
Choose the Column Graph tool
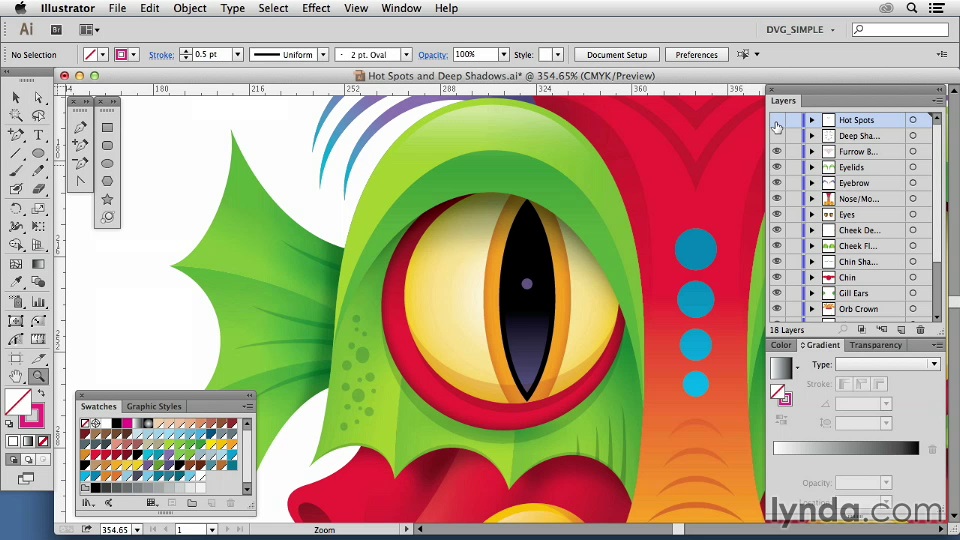tap(38, 302)
